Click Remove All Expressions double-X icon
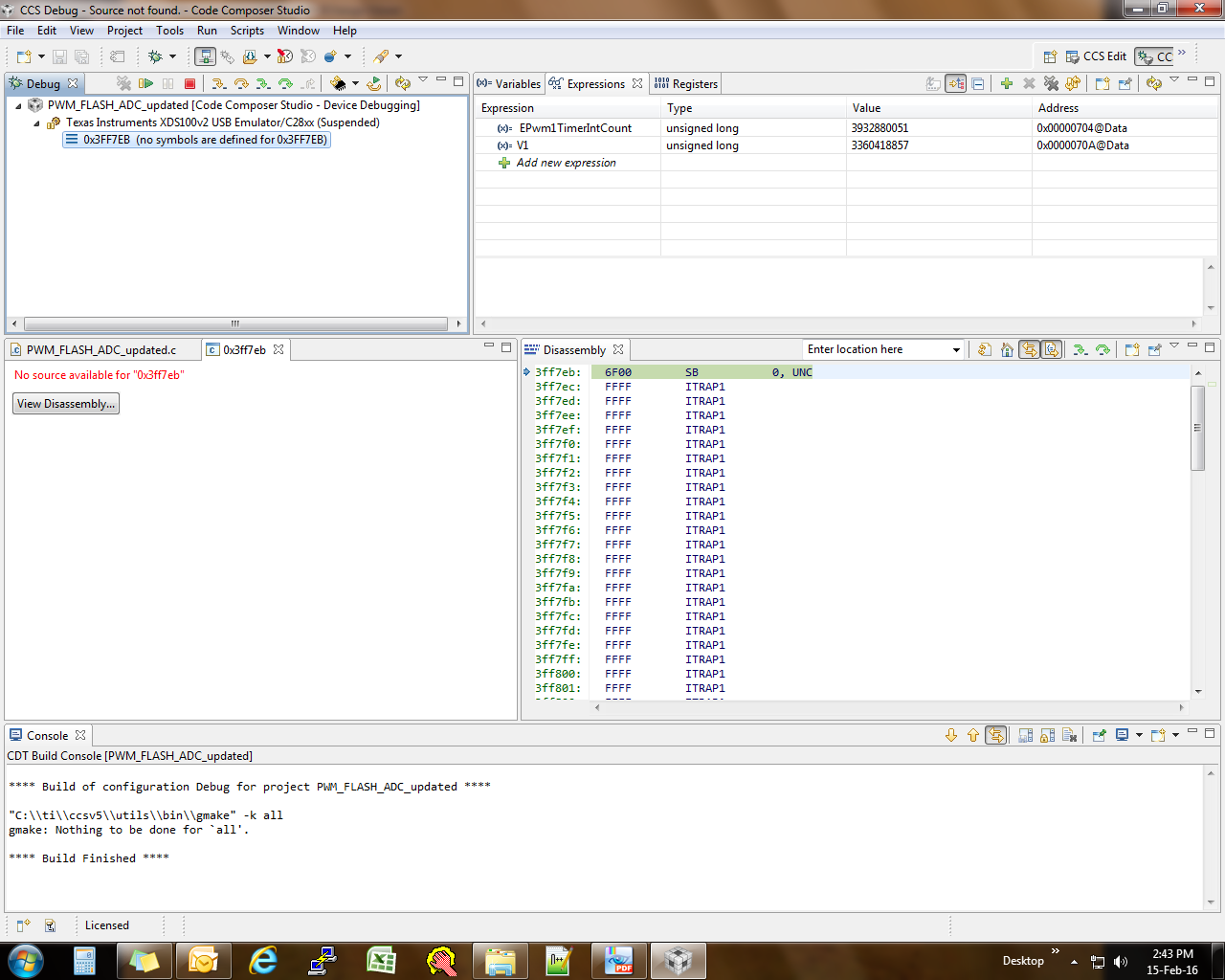1225x980 pixels. [1051, 83]
